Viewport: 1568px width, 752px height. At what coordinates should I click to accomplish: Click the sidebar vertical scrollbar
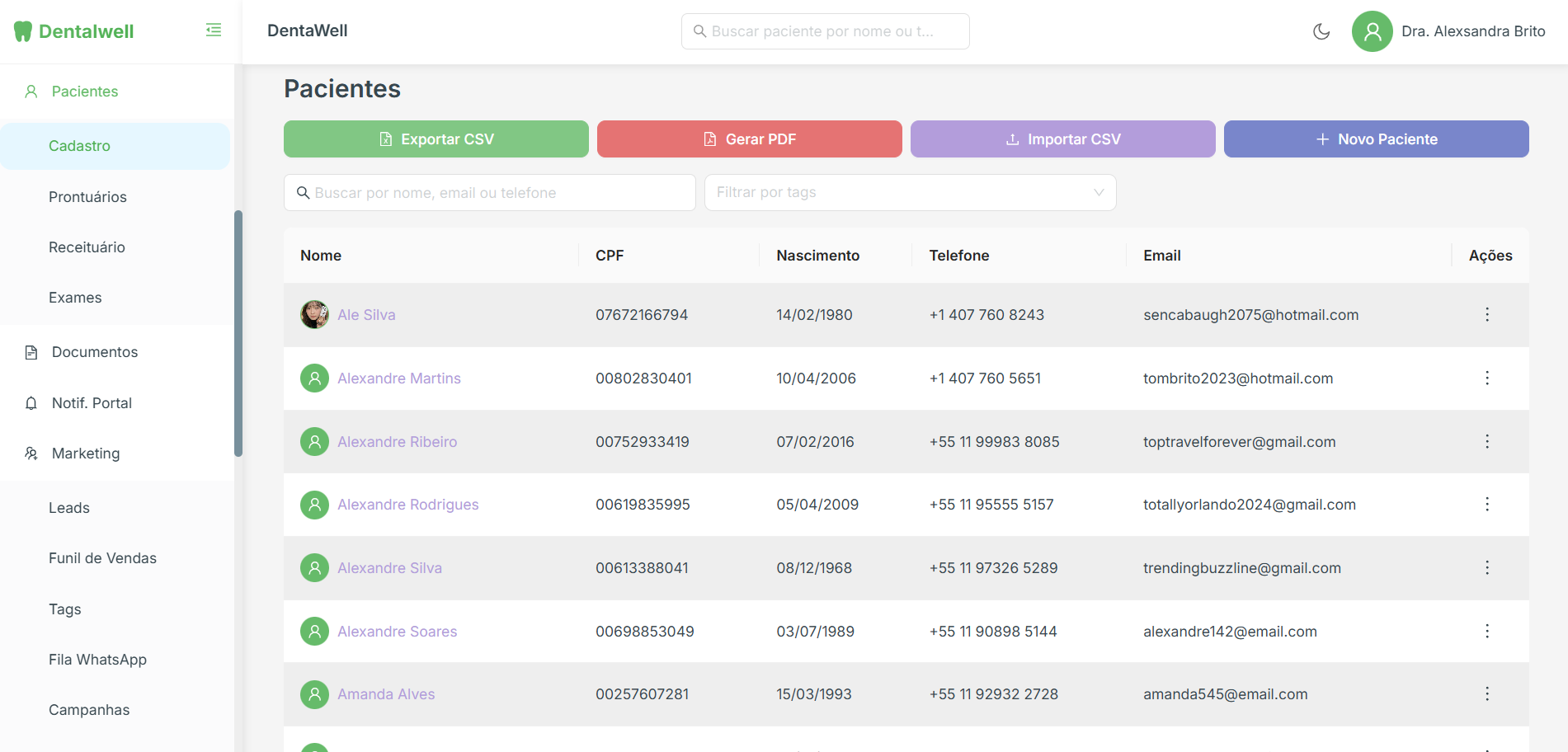coord(238,333)
